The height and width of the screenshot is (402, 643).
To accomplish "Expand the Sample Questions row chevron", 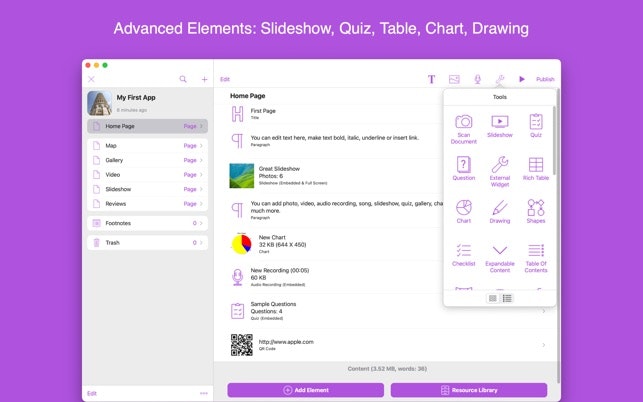I will tap(544, 311).
